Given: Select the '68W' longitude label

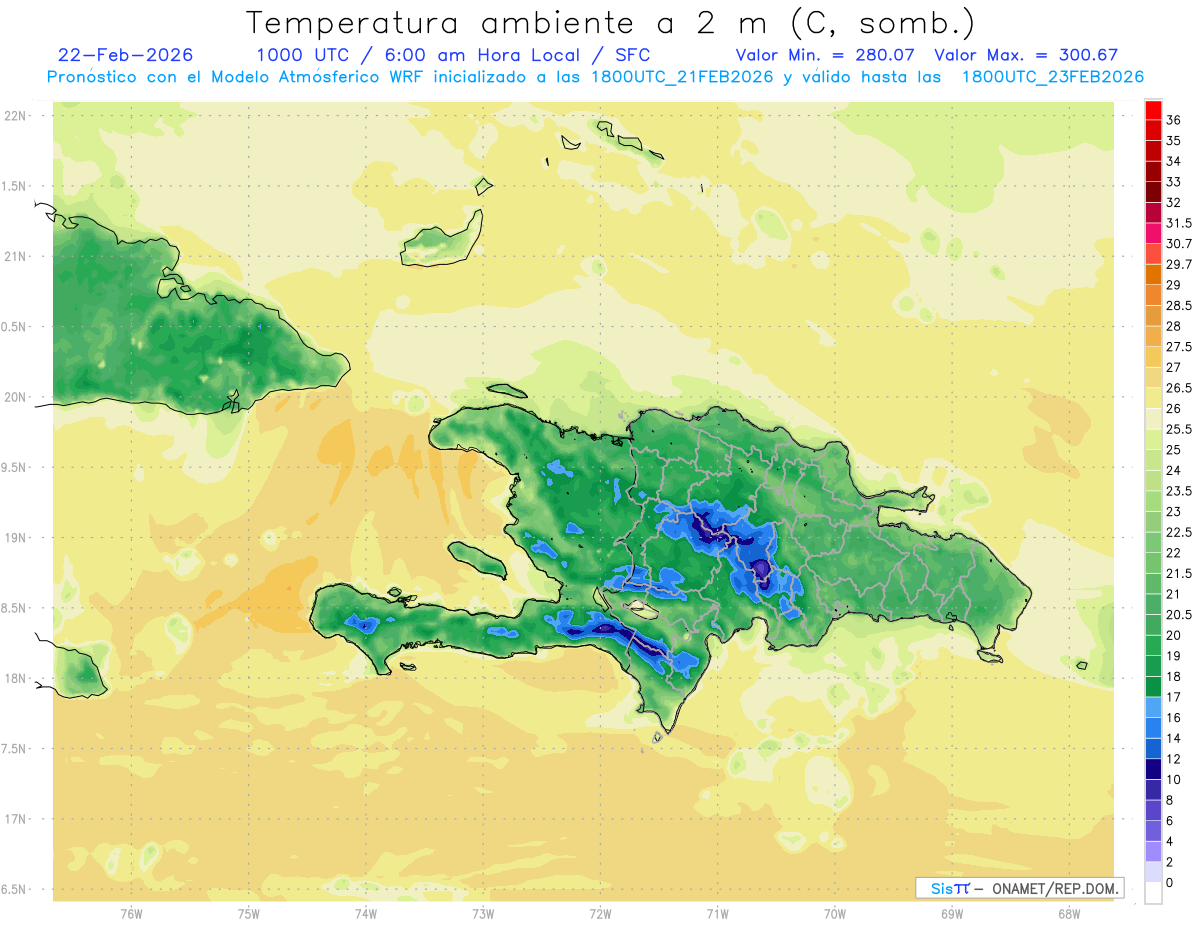Looking at the screenshot, I should click(1069, 914).
